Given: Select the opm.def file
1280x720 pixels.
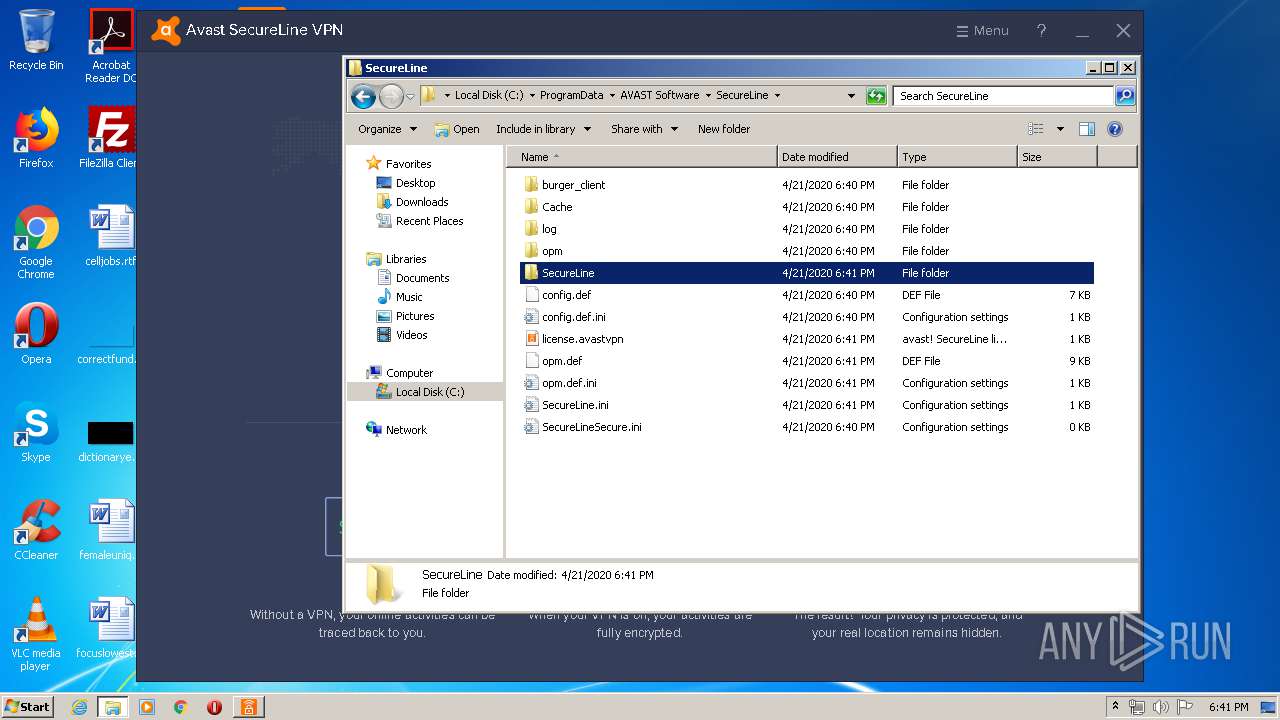Looking at the screenshot, I should click(x=561, y=361).
